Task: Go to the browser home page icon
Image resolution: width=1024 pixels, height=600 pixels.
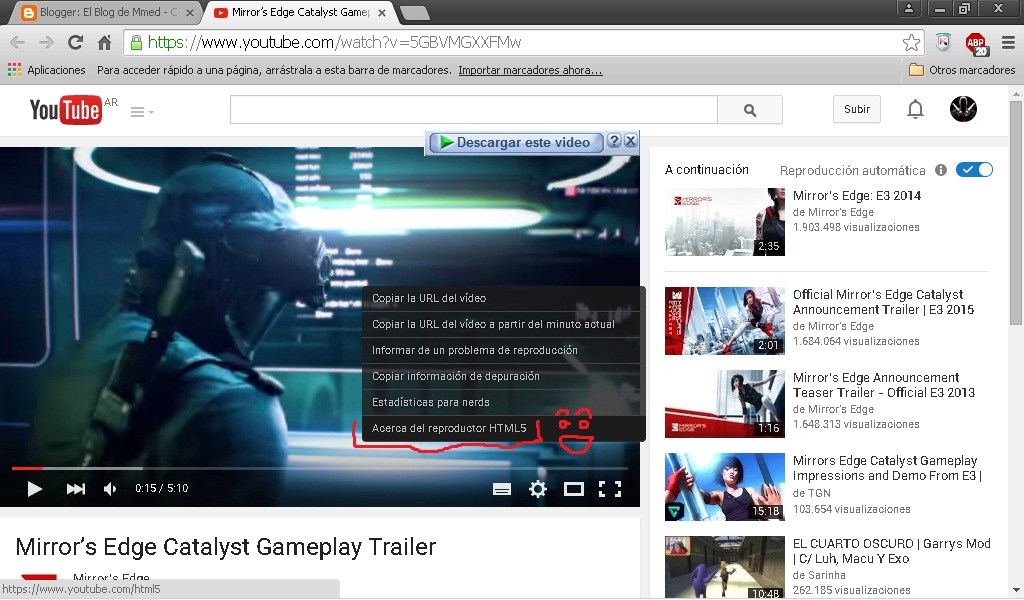Action: (104, 42)
